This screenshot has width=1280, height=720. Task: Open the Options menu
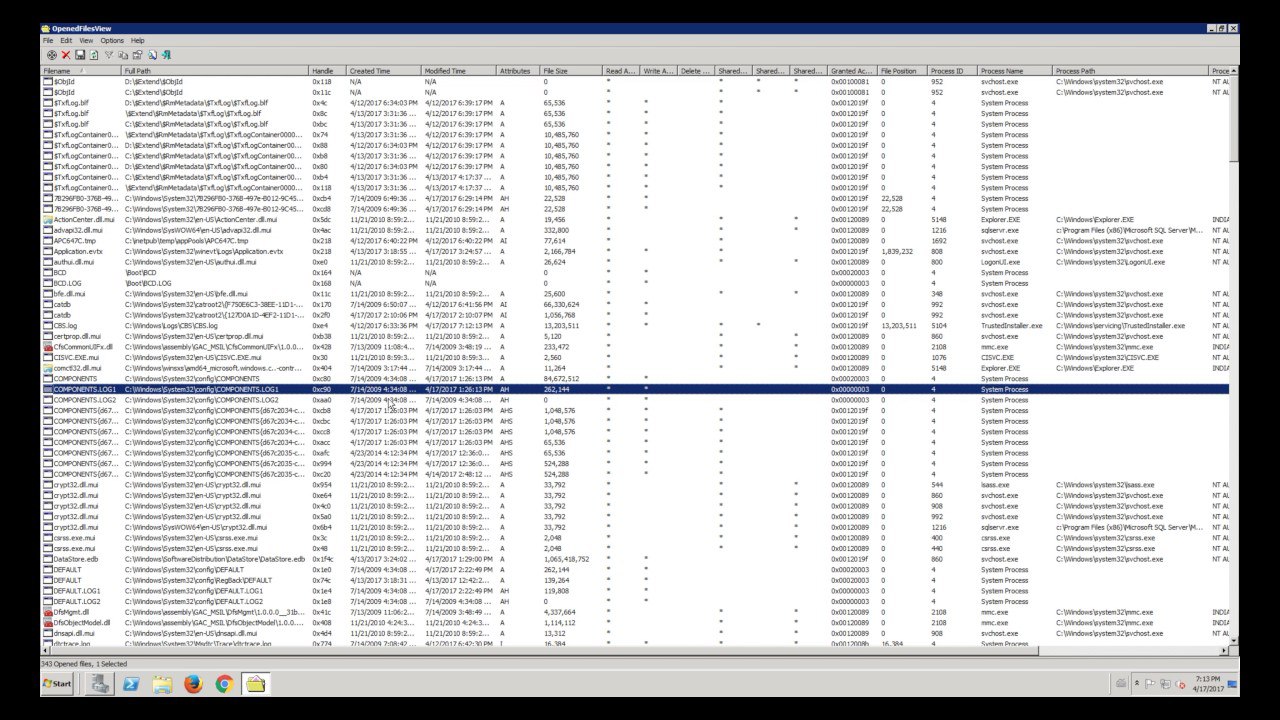pos(112,40)
